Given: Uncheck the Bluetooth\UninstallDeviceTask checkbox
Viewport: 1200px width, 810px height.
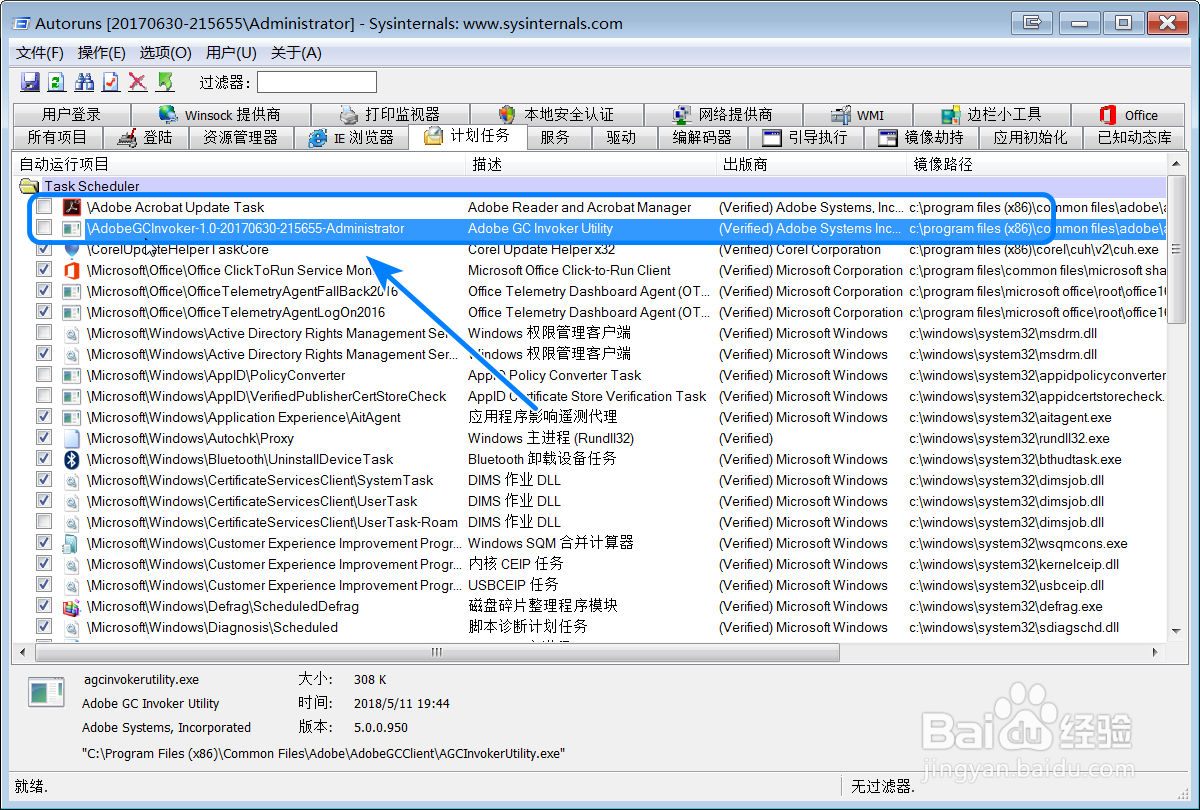Looking at the screenshot, I should tap(44, 459).
